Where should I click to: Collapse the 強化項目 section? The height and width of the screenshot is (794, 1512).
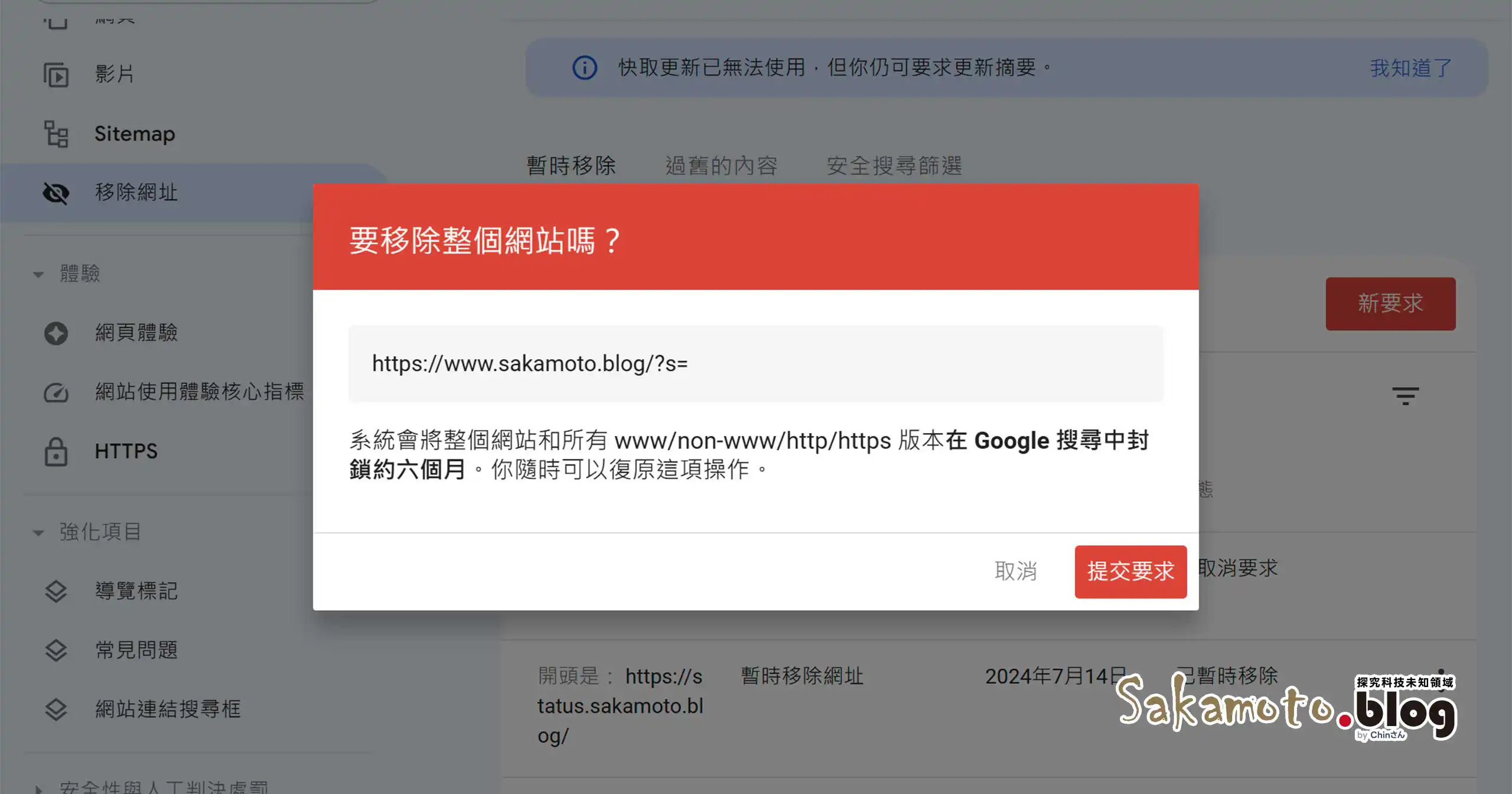click(x=38, y=532)
